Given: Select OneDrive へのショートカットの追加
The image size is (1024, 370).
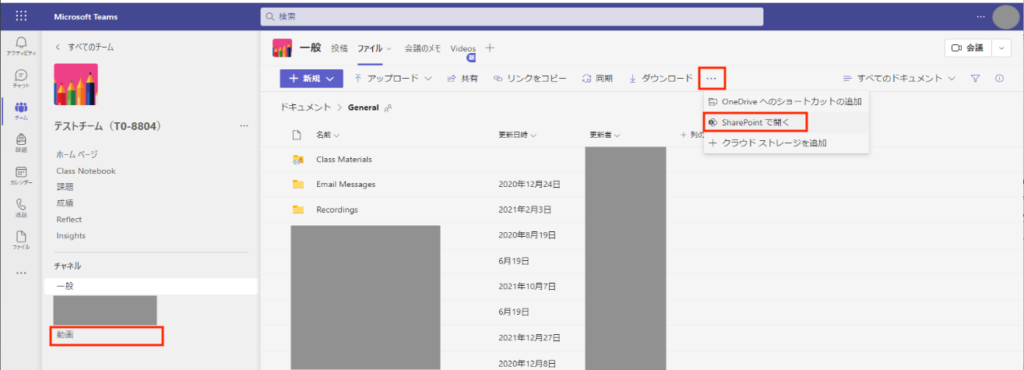Looking at the screenshot, I should (x=786, y=101).
